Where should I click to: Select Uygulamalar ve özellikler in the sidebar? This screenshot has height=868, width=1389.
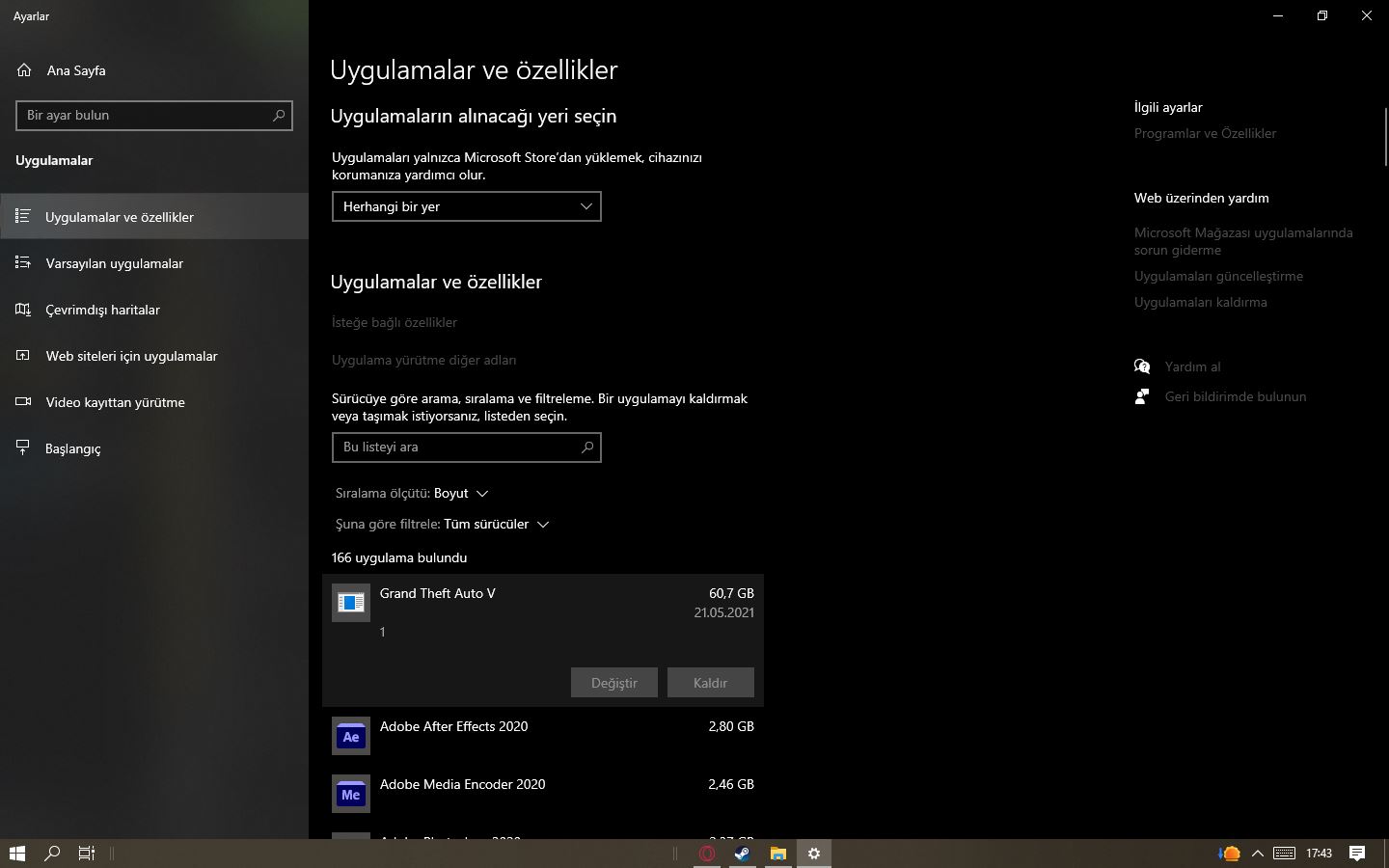[x=154, y=216]
